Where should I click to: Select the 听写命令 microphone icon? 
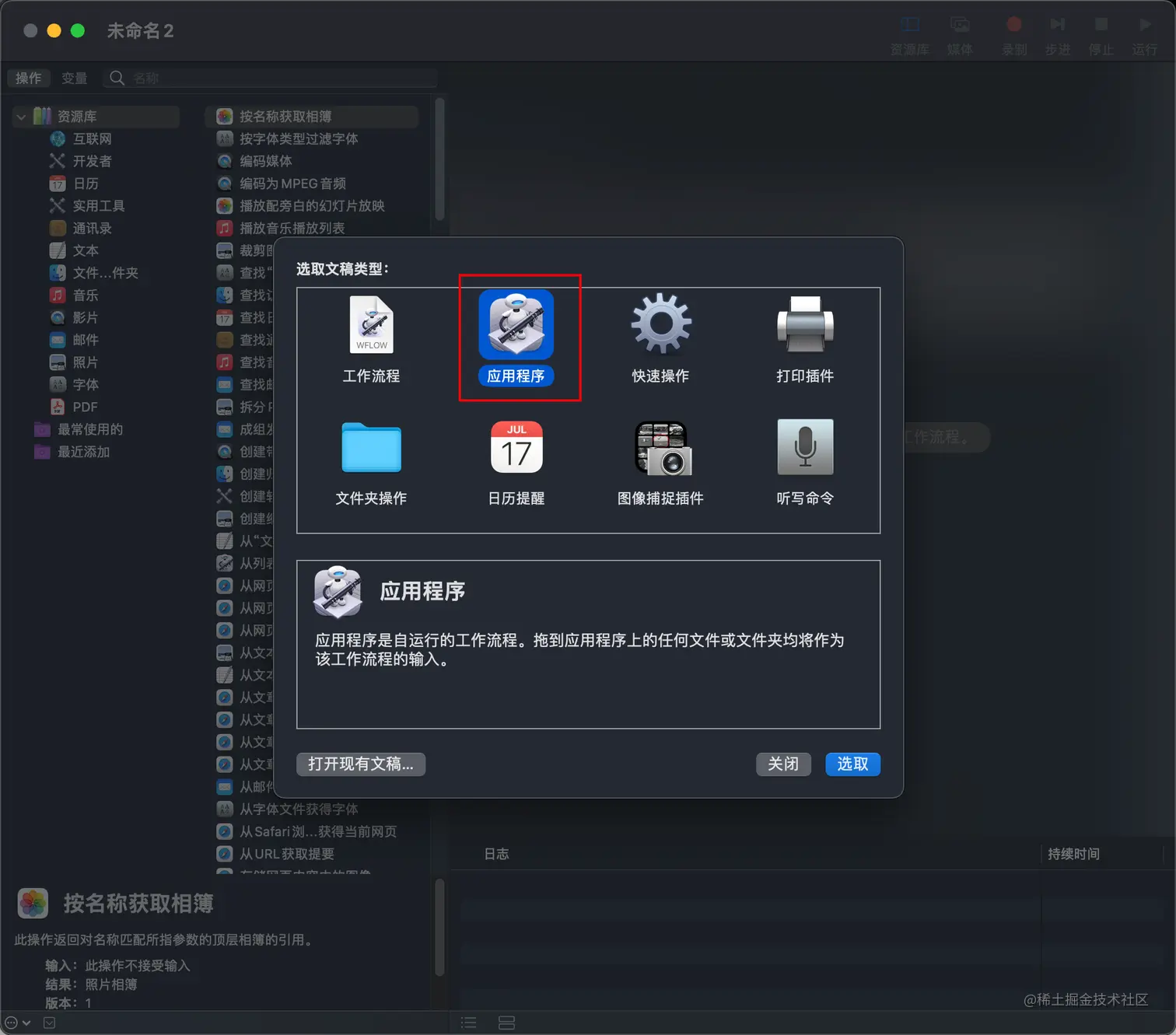point(804,448)
